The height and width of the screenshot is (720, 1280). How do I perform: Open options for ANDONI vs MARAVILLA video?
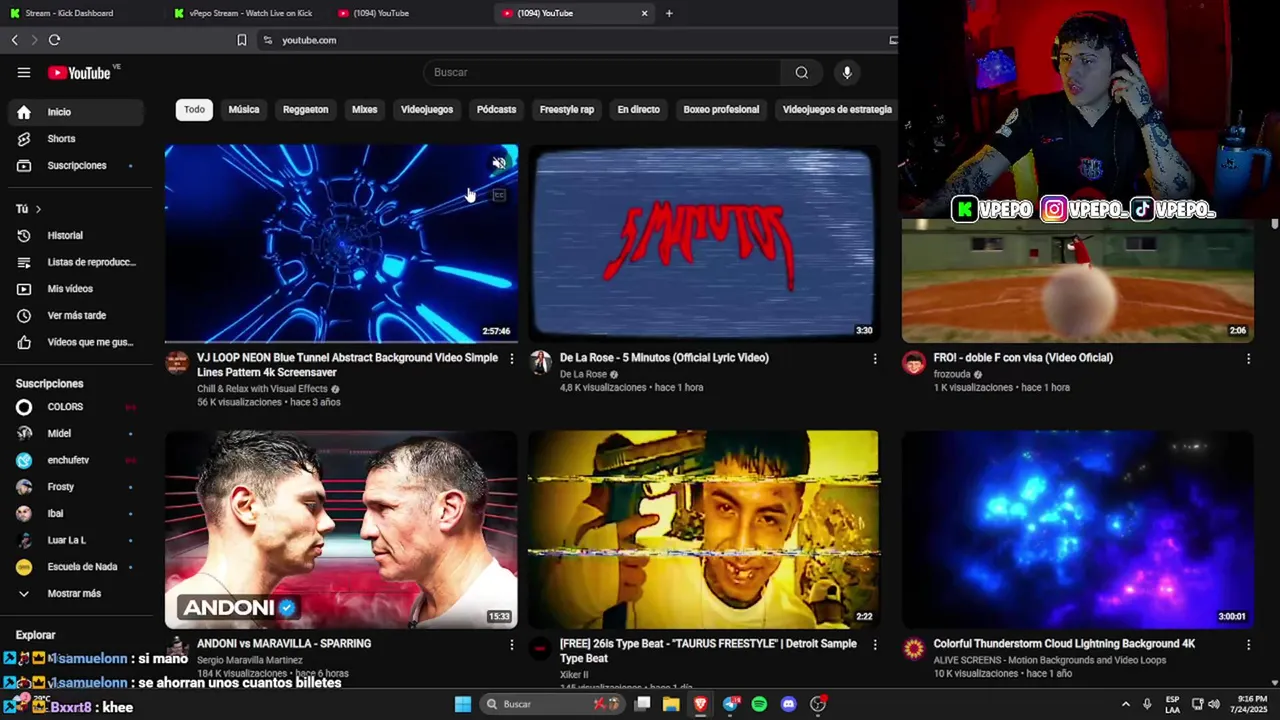pyautogui.click(x=512, y=645)
